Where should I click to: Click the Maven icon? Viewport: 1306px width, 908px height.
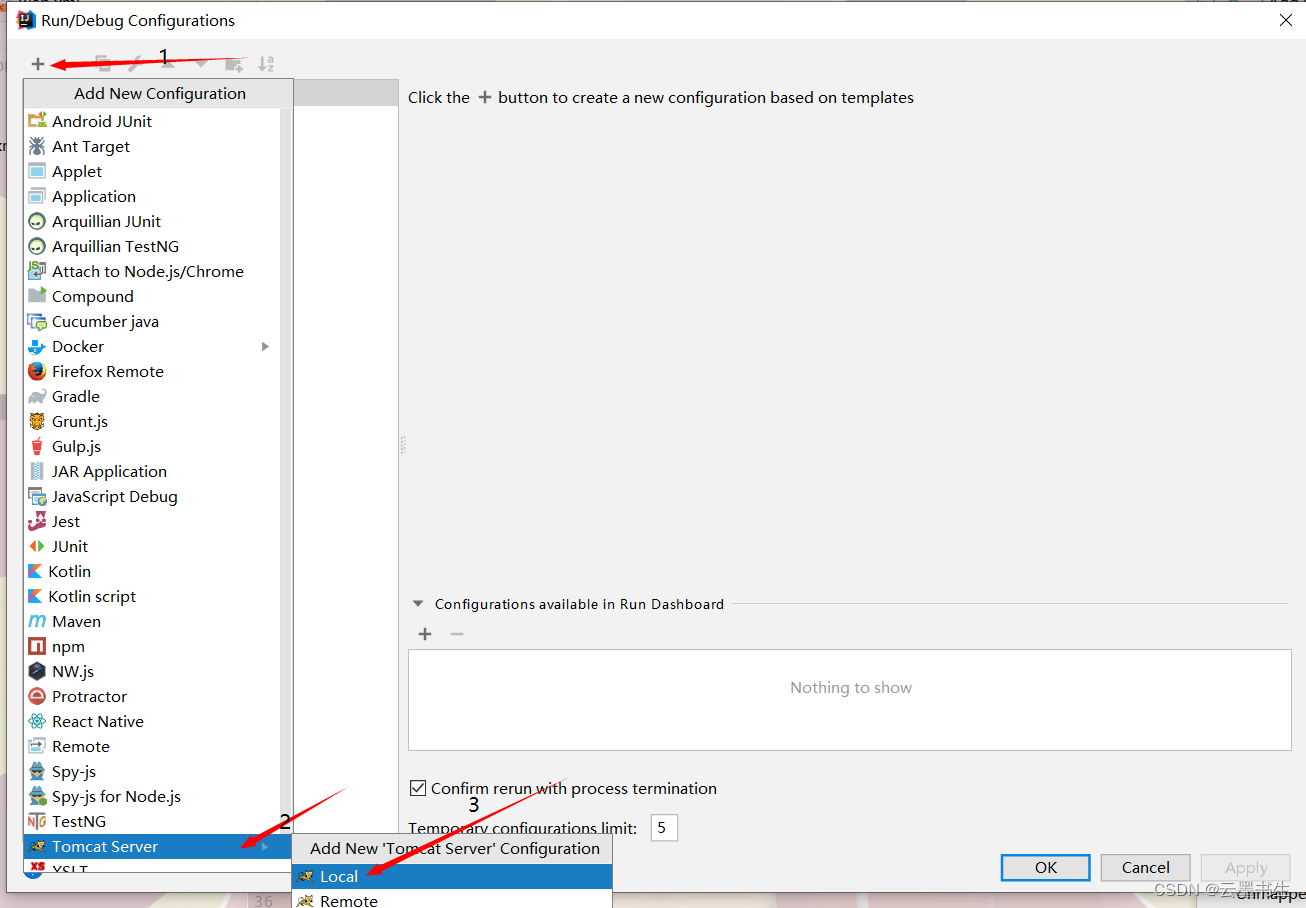[x=37, y=621]
